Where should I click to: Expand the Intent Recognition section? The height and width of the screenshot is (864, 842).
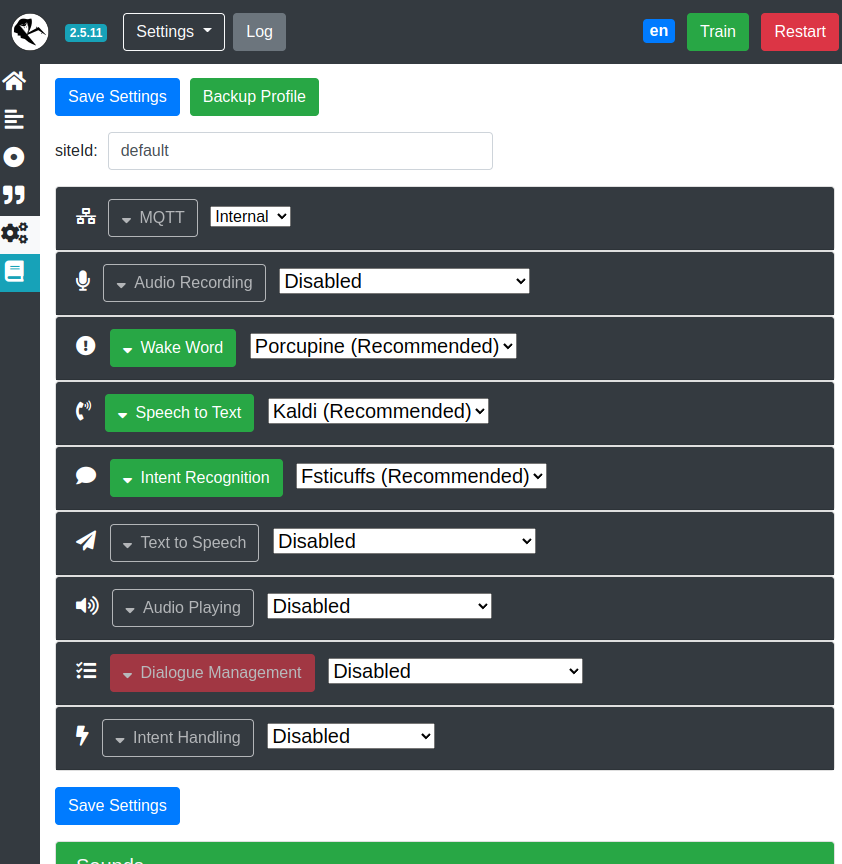click(x=196, y=478)
